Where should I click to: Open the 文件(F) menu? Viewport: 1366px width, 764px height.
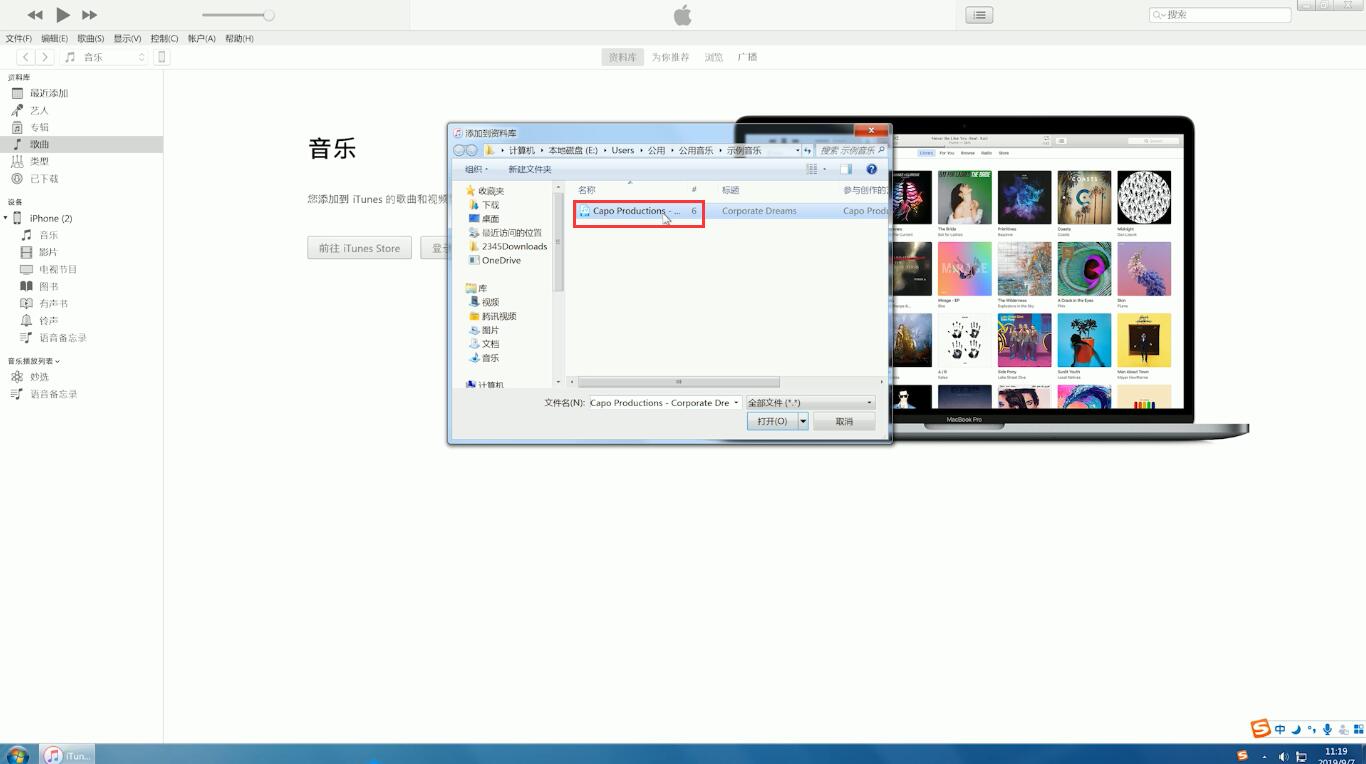point(18,38)
